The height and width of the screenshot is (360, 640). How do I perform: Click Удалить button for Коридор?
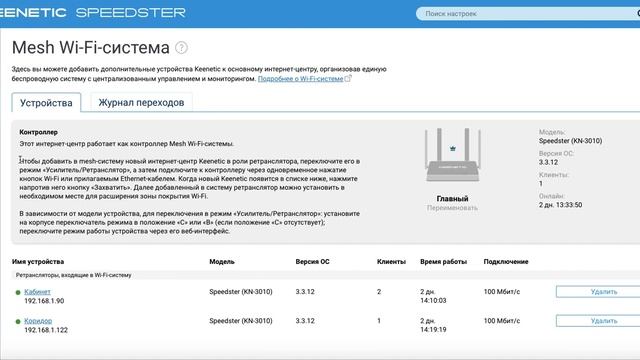click(598, 321)
